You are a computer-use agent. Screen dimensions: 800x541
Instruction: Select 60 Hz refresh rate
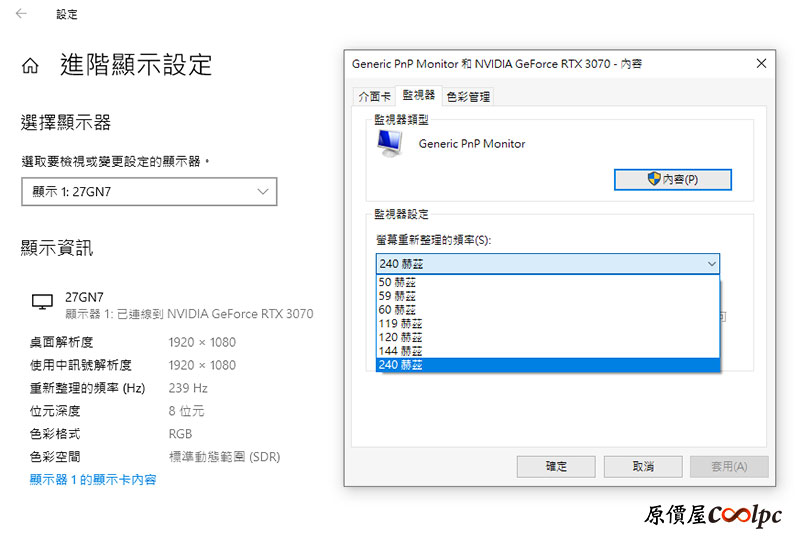(547, 310)
